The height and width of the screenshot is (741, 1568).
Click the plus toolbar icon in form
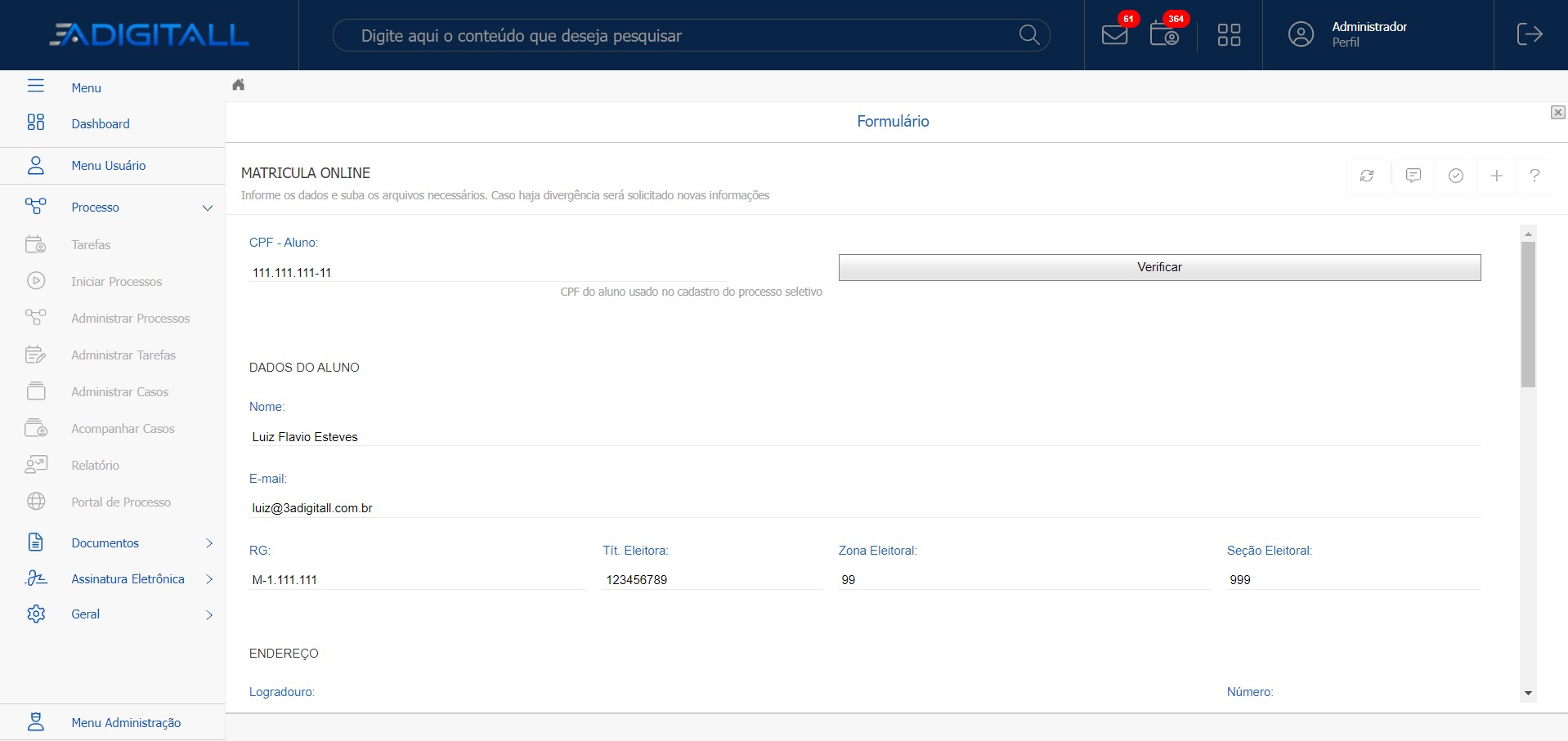pyautogui.click(x=1497, y=176)
